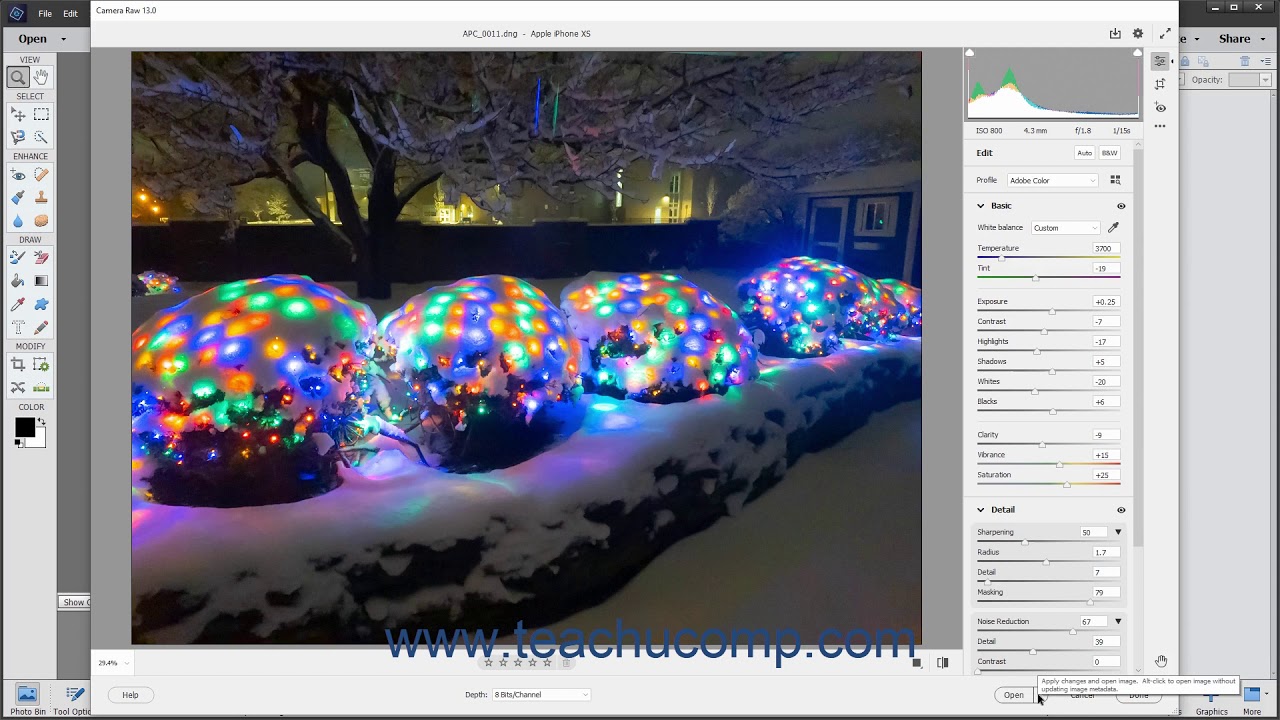Open the File menu
The image size is (1280, 720).
[x=45, y=14]
